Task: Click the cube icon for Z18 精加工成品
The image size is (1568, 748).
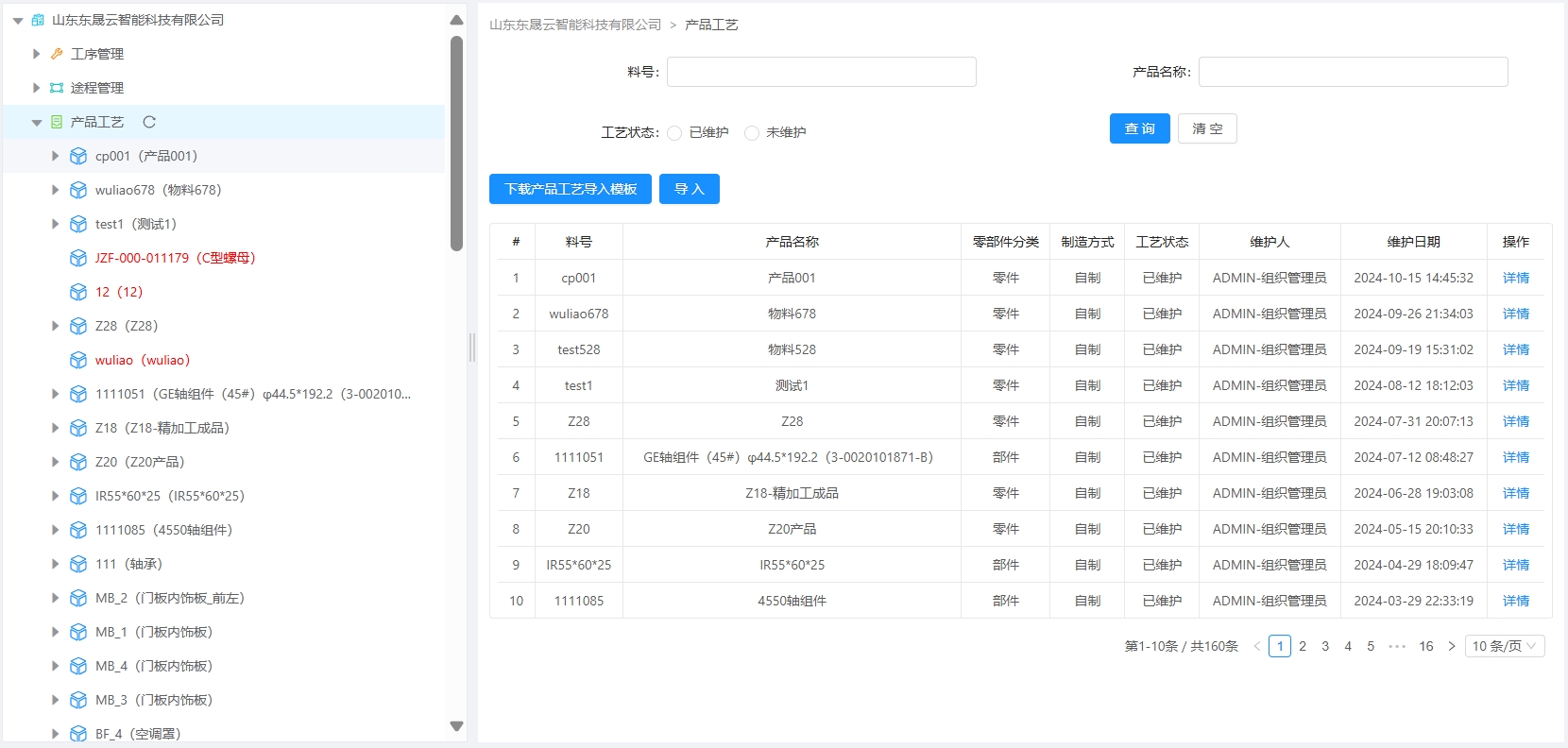Action: [x=78, y=428]
